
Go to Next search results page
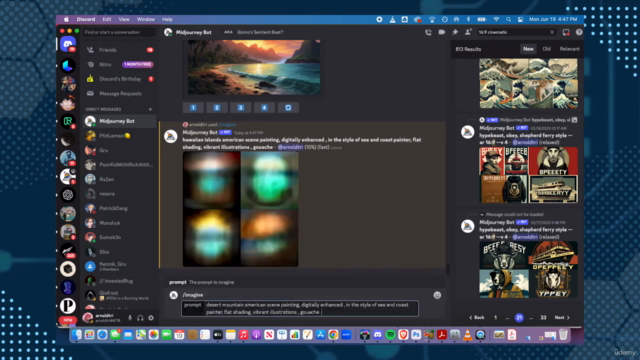[562, 318]
